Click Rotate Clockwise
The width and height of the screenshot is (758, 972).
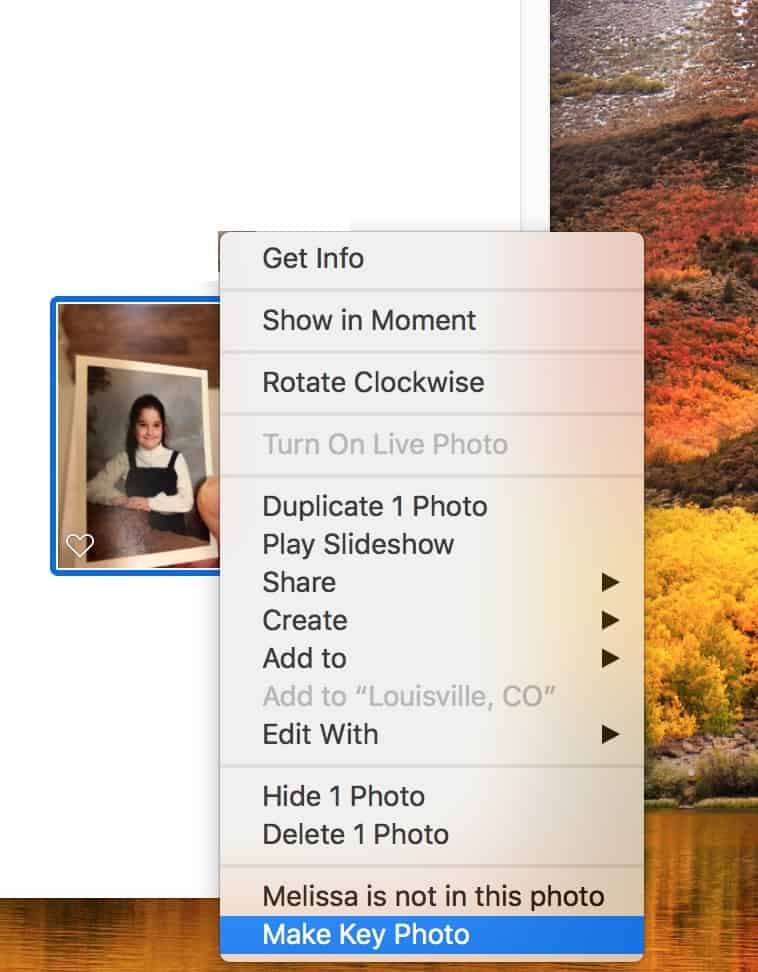pyautogui.click(x=372, y=382)
